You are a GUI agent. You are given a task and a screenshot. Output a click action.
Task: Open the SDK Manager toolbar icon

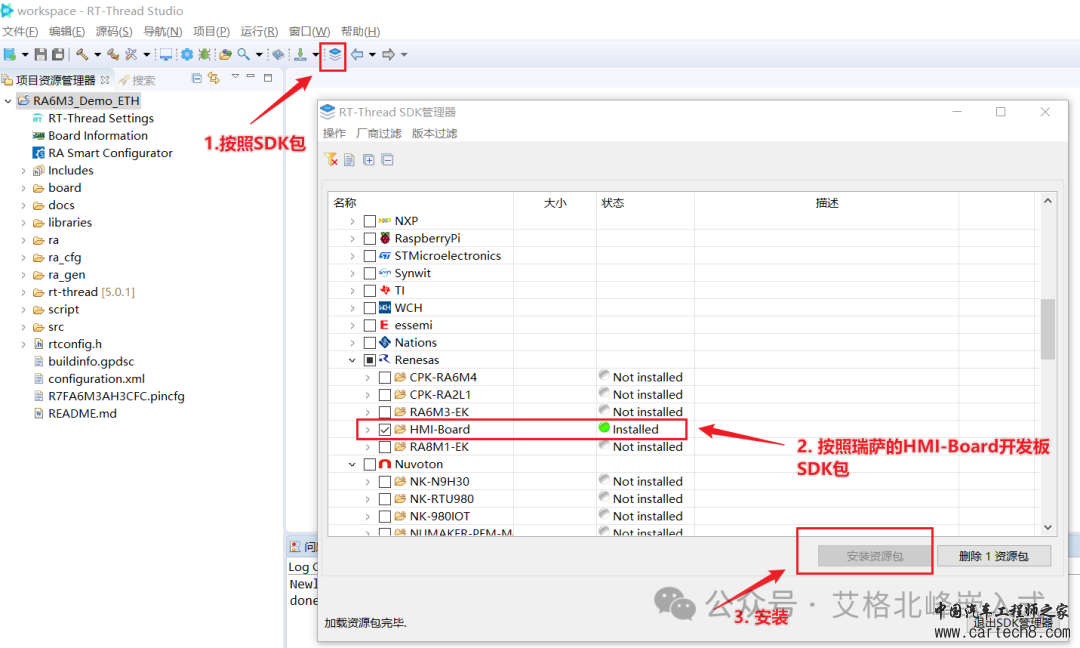[334, 54]
